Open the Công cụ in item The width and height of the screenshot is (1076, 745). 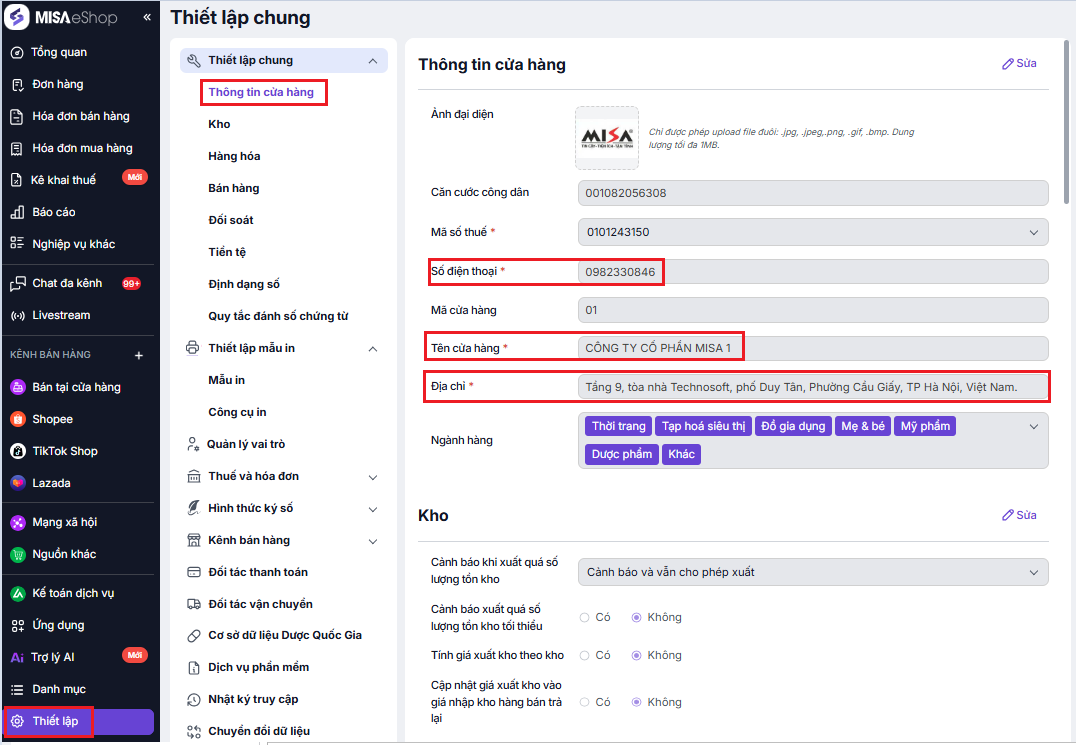click(x=237, y=412)
